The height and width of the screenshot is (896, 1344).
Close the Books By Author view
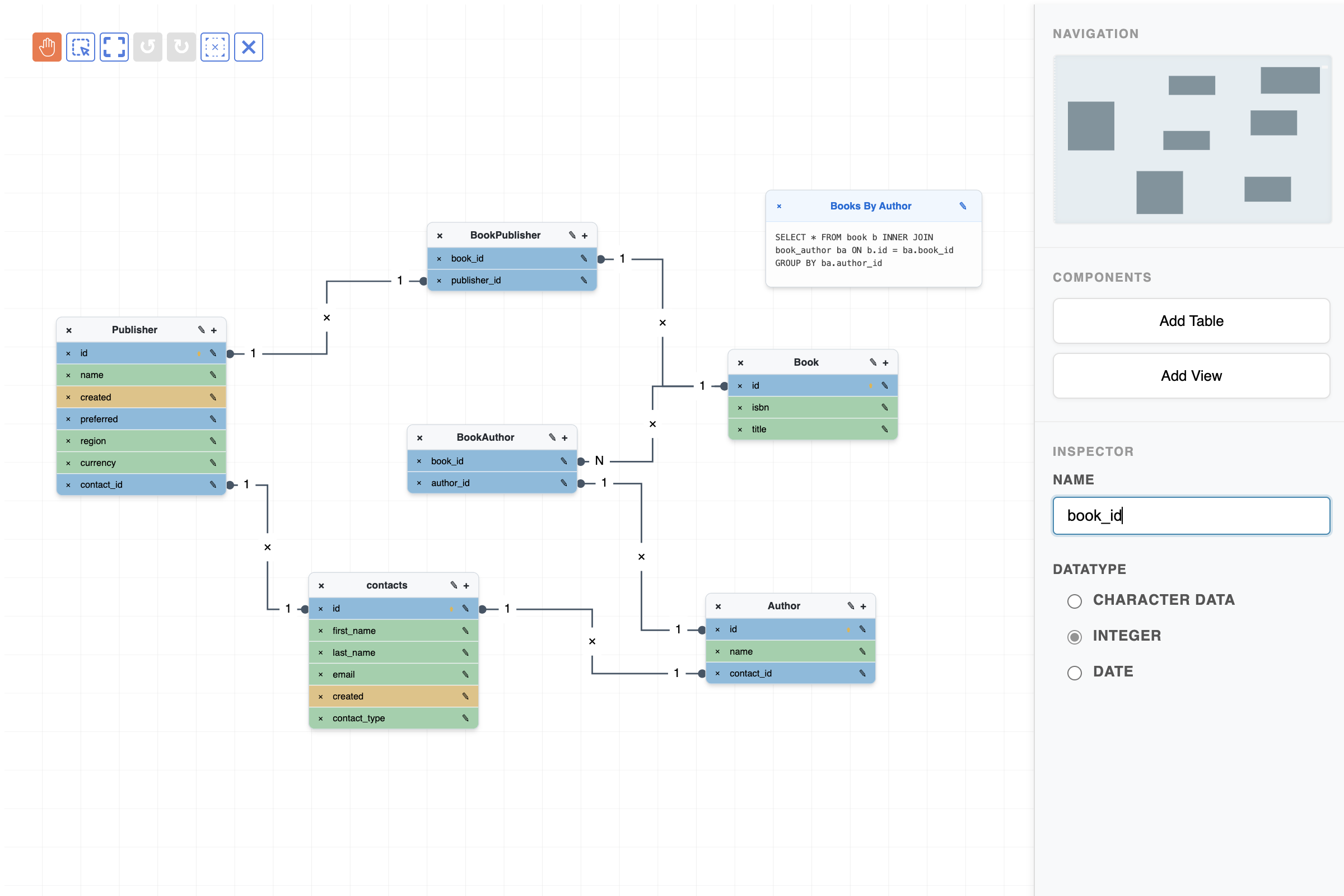coord(779,206)
